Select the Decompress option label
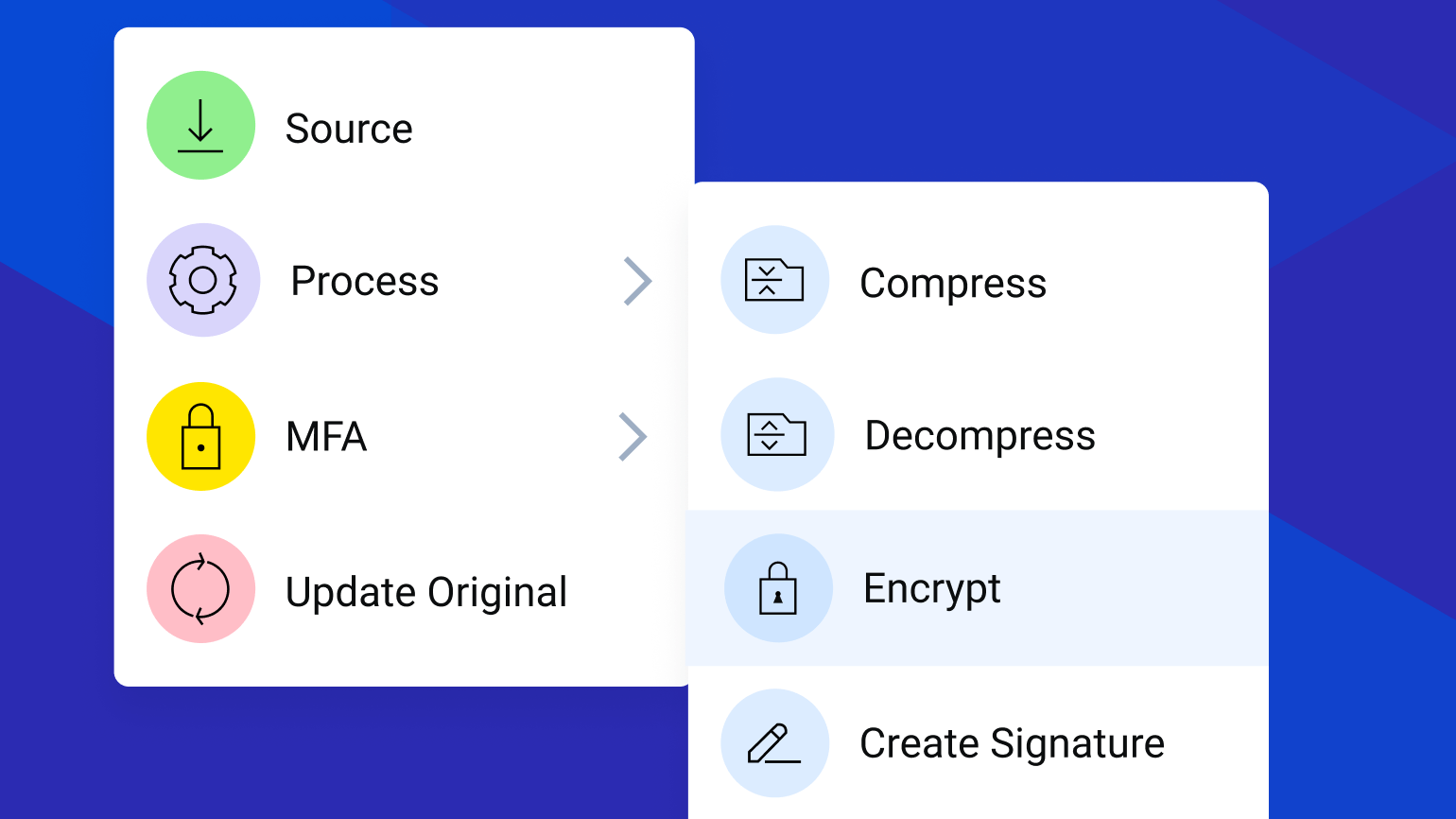This screenshot has height=819, width=1456. pos(979,435)
